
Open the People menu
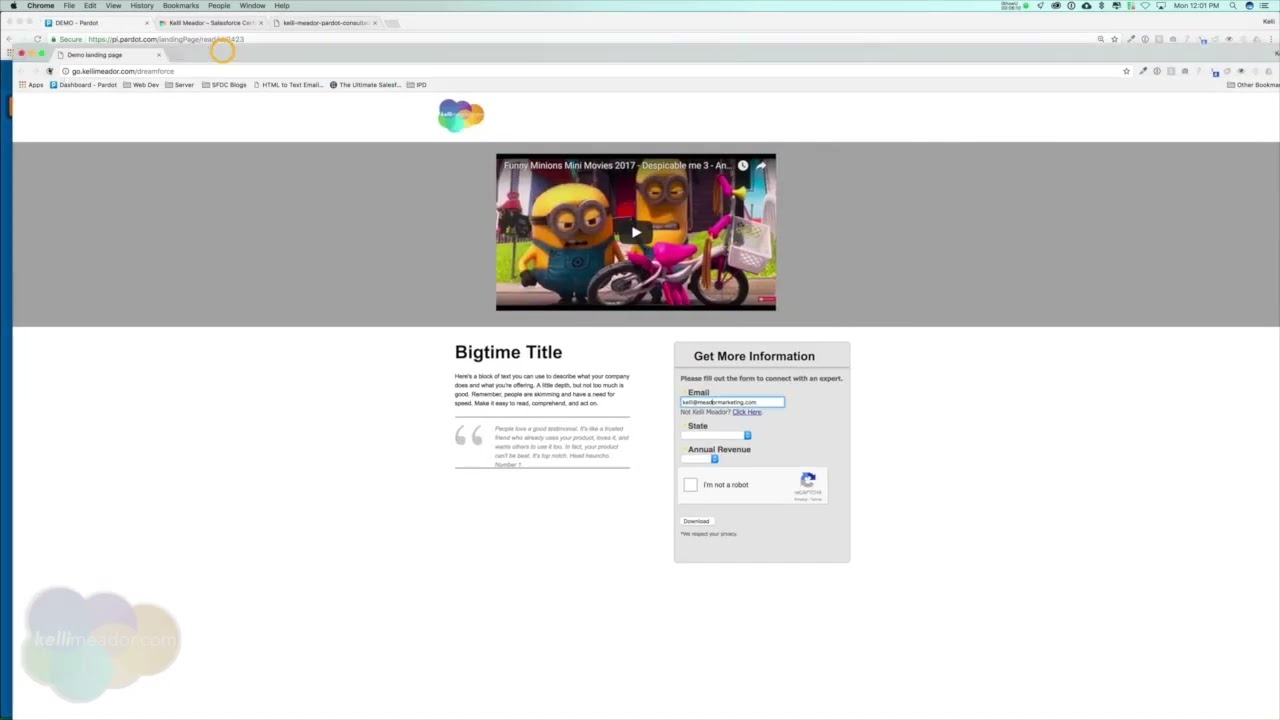click(x=219, y=6)
